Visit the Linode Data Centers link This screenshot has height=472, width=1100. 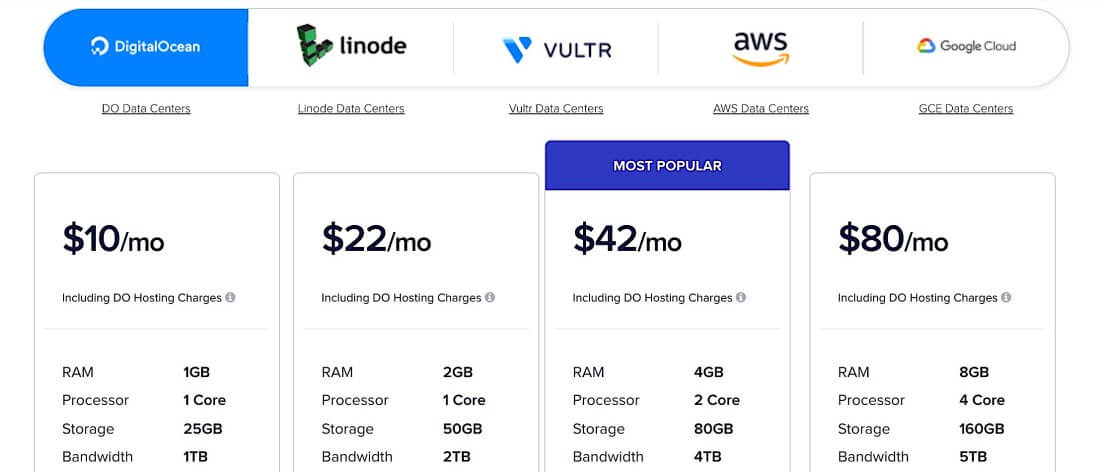tap(351, 108)
